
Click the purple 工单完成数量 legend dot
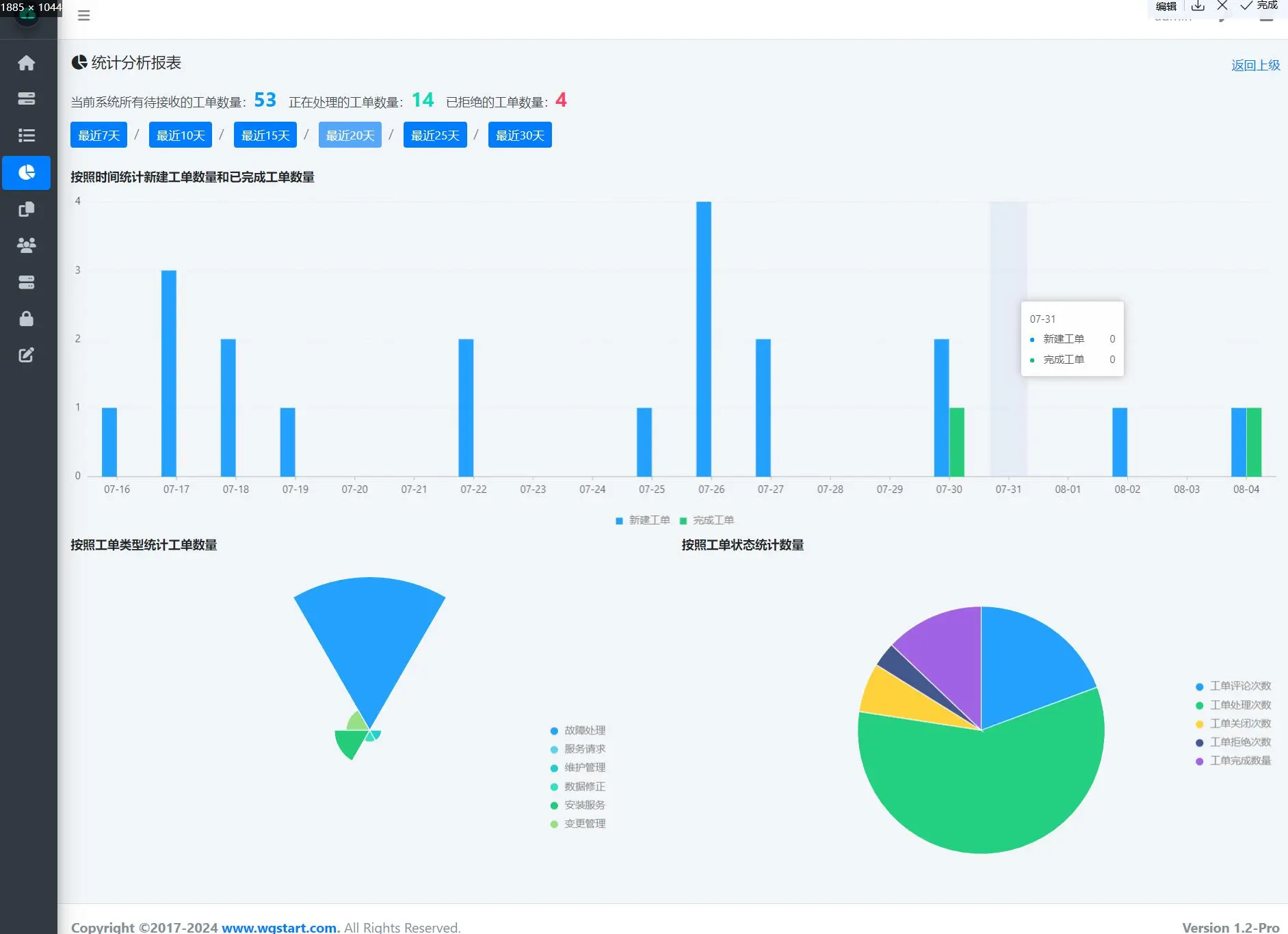pos(1199,761)
